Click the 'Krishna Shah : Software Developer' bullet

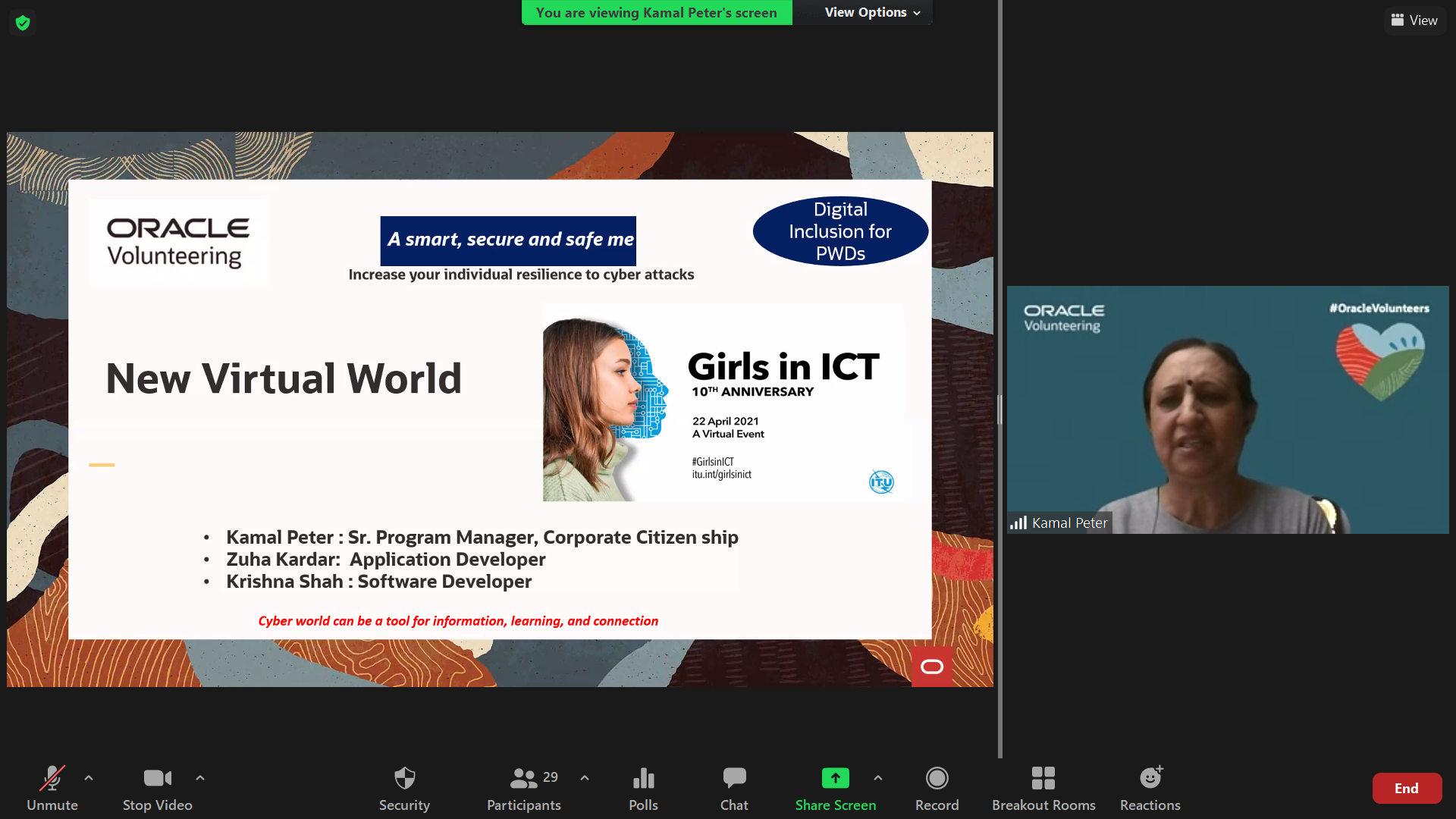[x=379, y=581]
